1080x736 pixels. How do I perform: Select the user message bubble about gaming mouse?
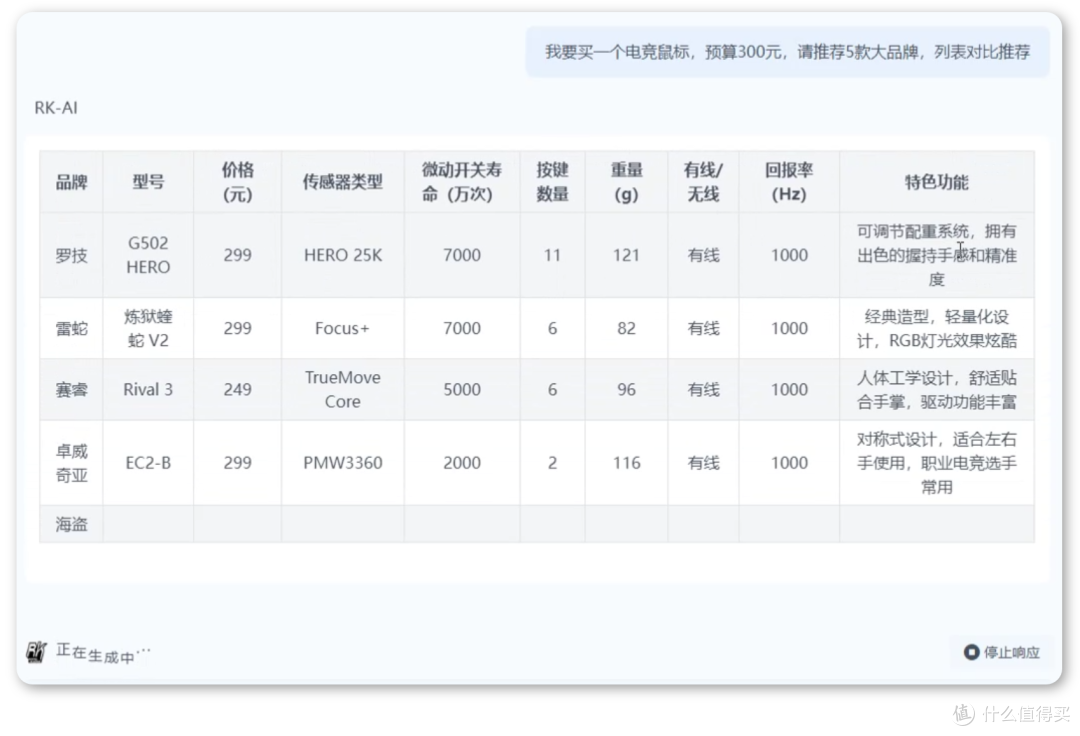click(787, 52)
